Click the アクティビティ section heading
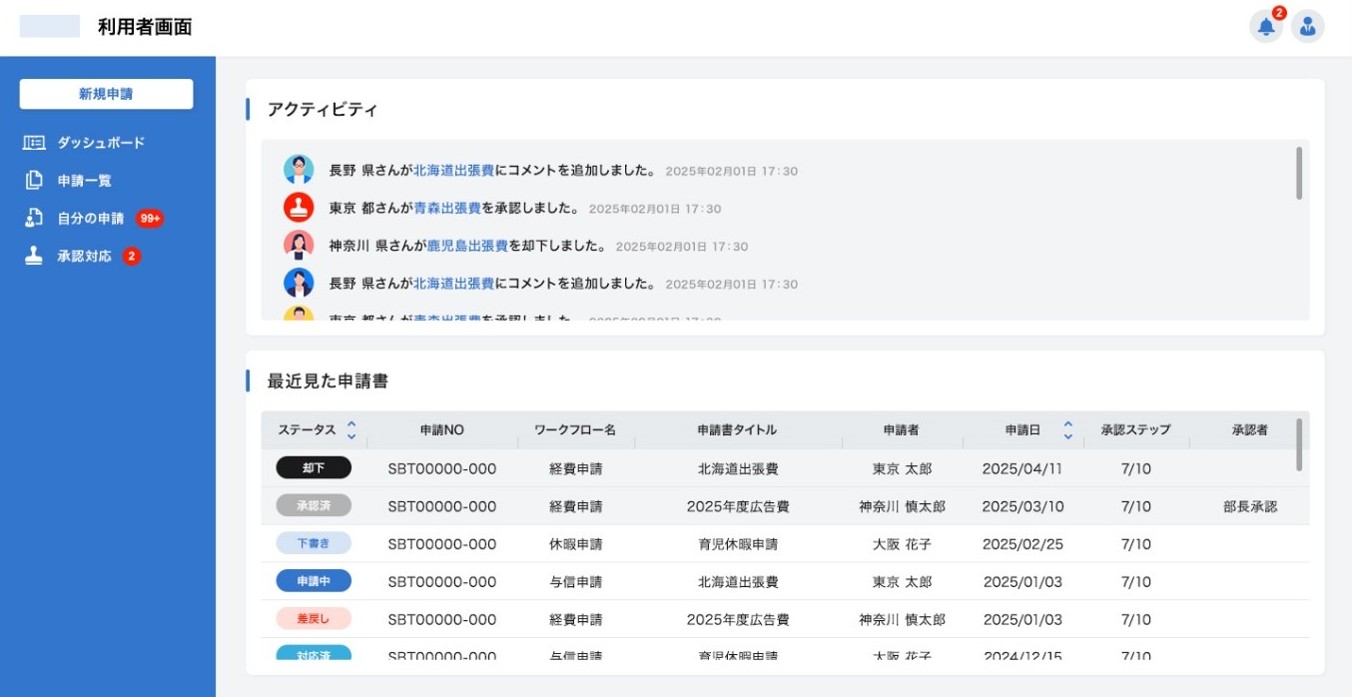 pyautogui.click(x=322, y=110)
